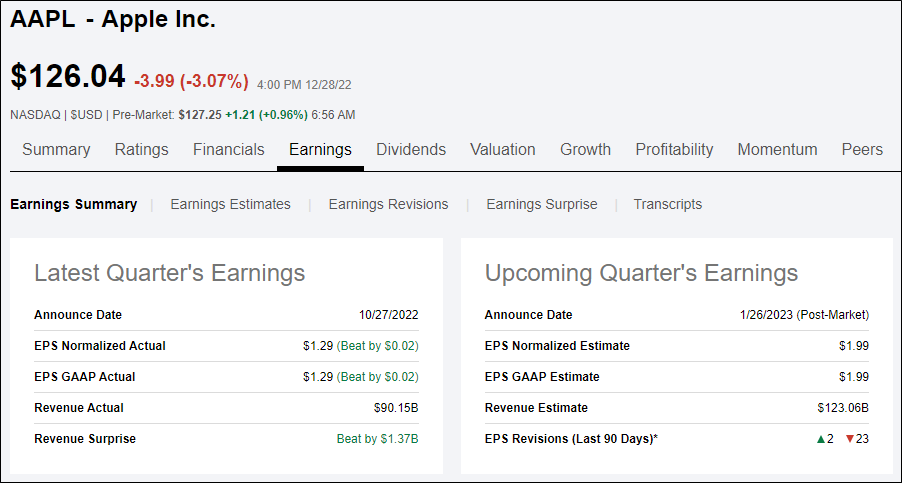Click the $126.04 stock price

pos(68,76)
